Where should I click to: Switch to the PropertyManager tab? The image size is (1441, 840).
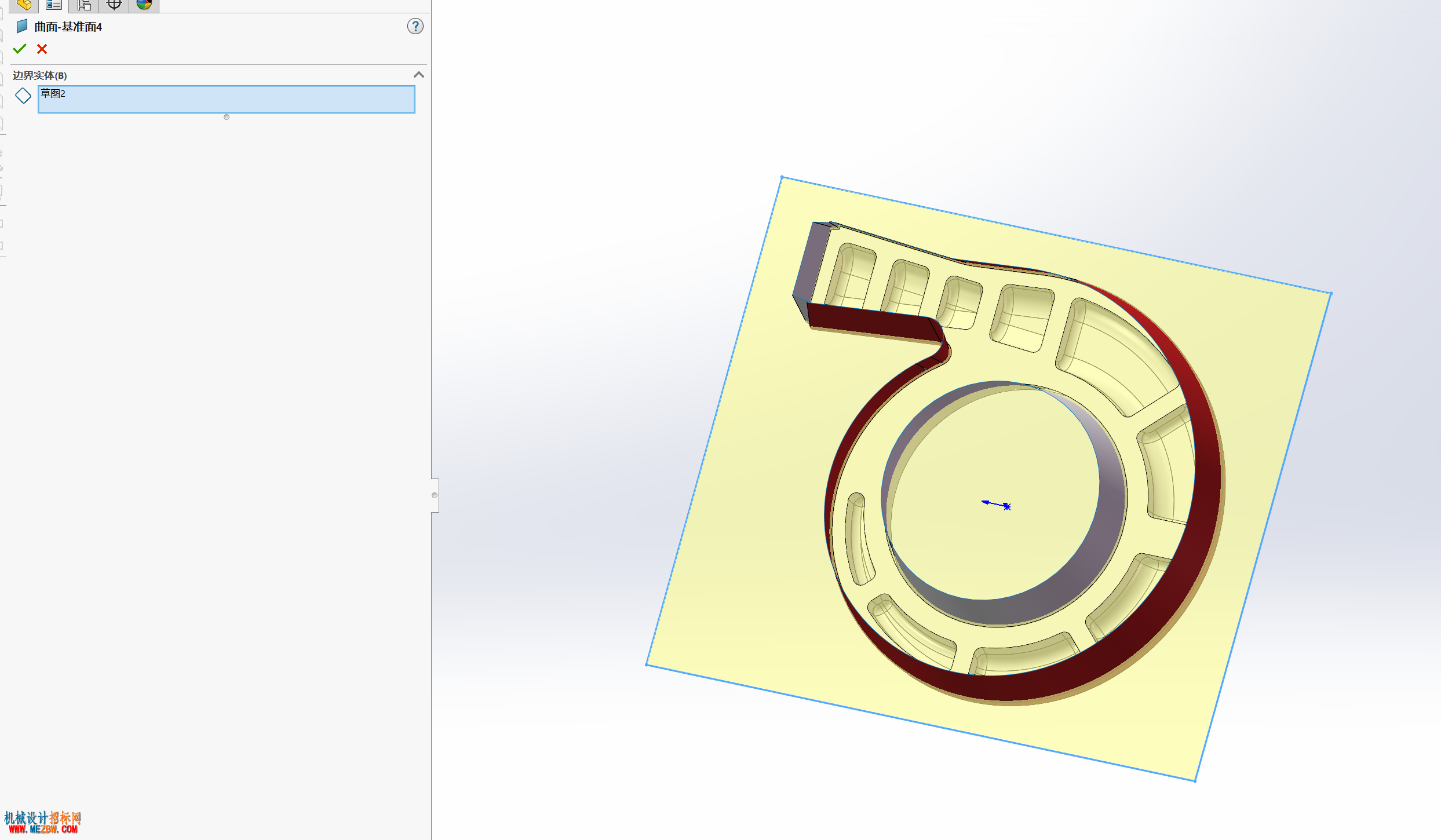(53, 5)
